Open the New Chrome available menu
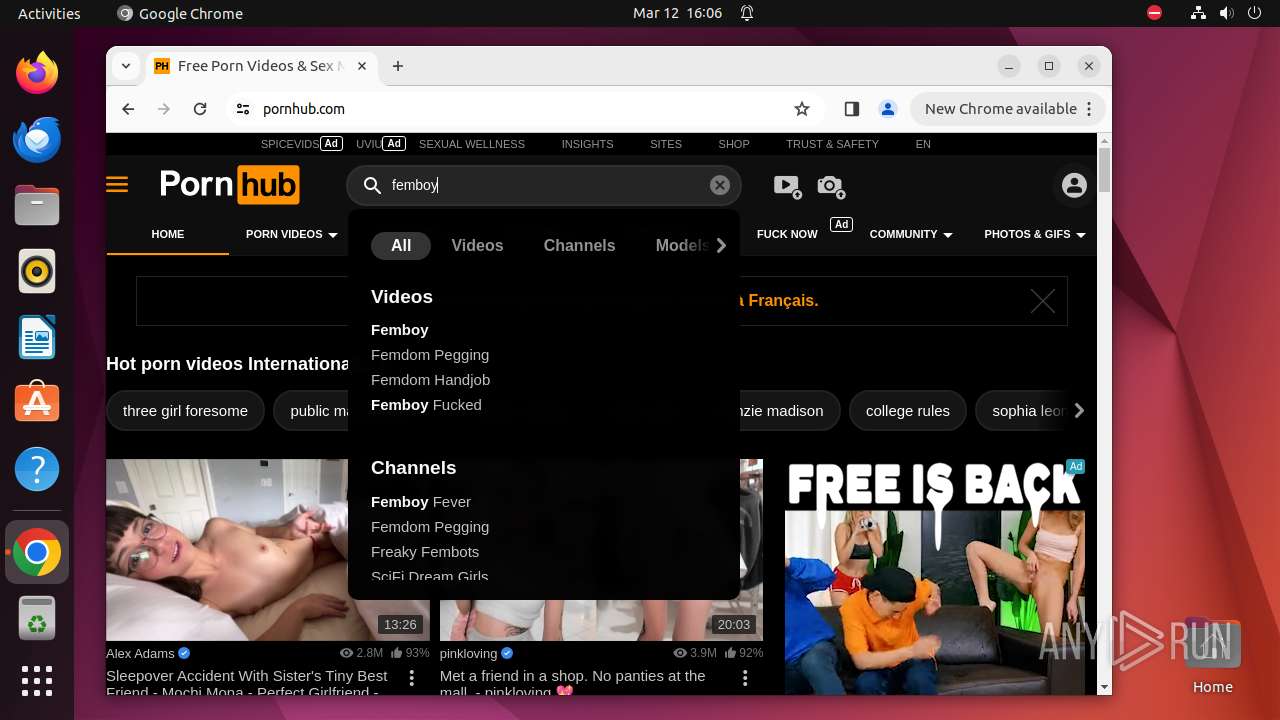This screenshot has height=720, width=1280. [x=1010, y=109]
